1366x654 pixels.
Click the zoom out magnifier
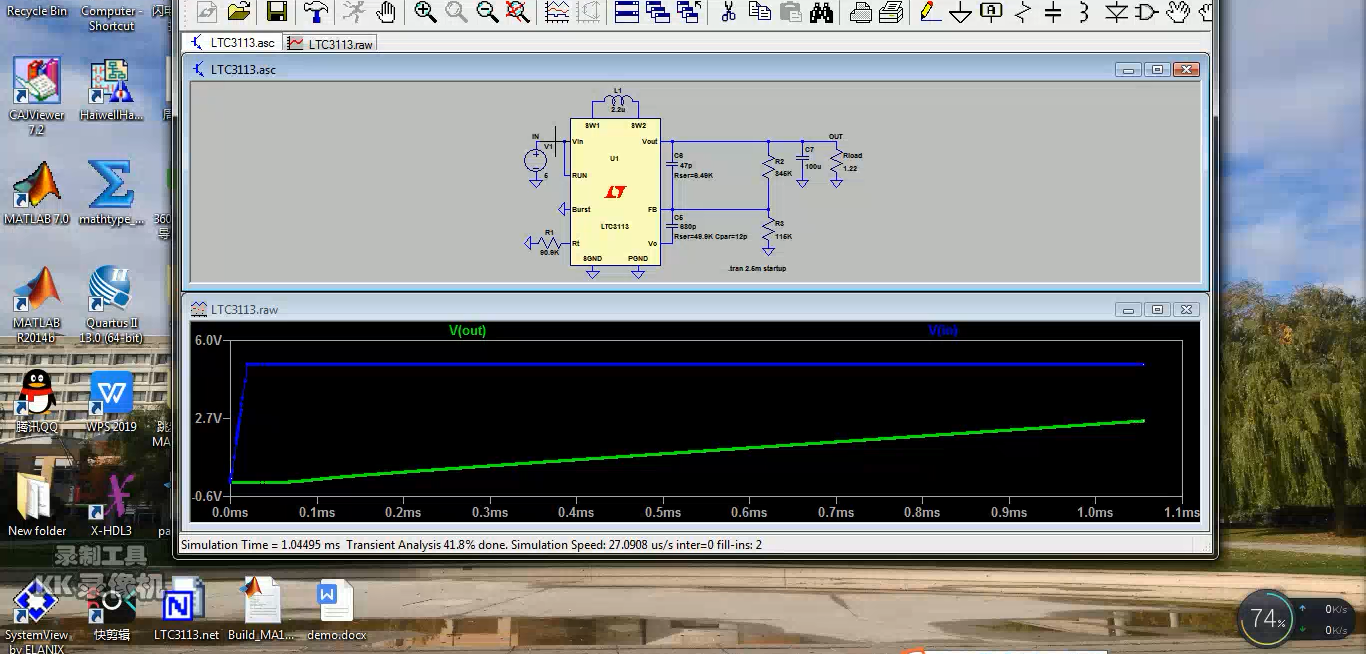(487, 12)
